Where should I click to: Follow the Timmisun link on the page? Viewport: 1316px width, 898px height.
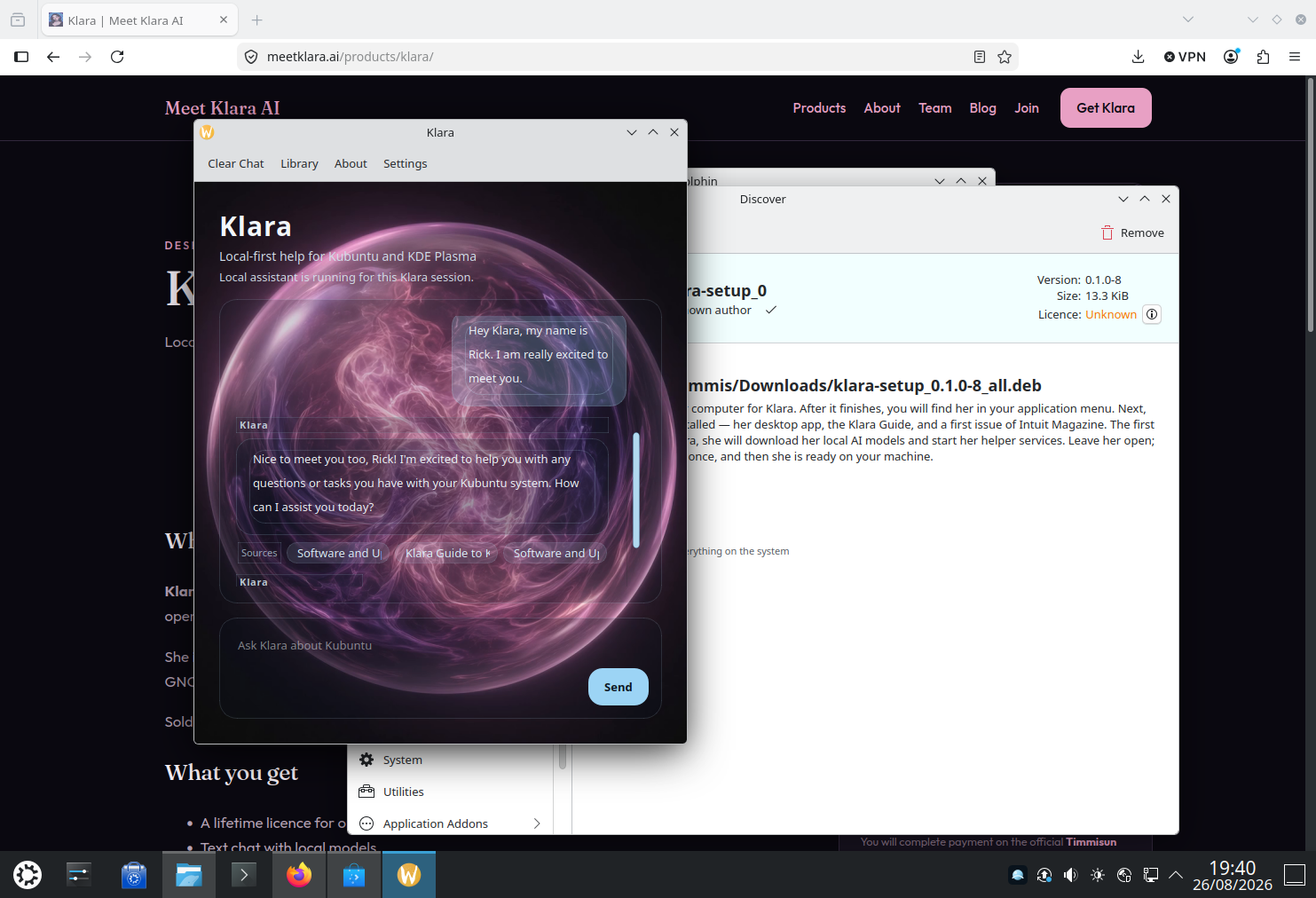click(x=1091, y=842)
